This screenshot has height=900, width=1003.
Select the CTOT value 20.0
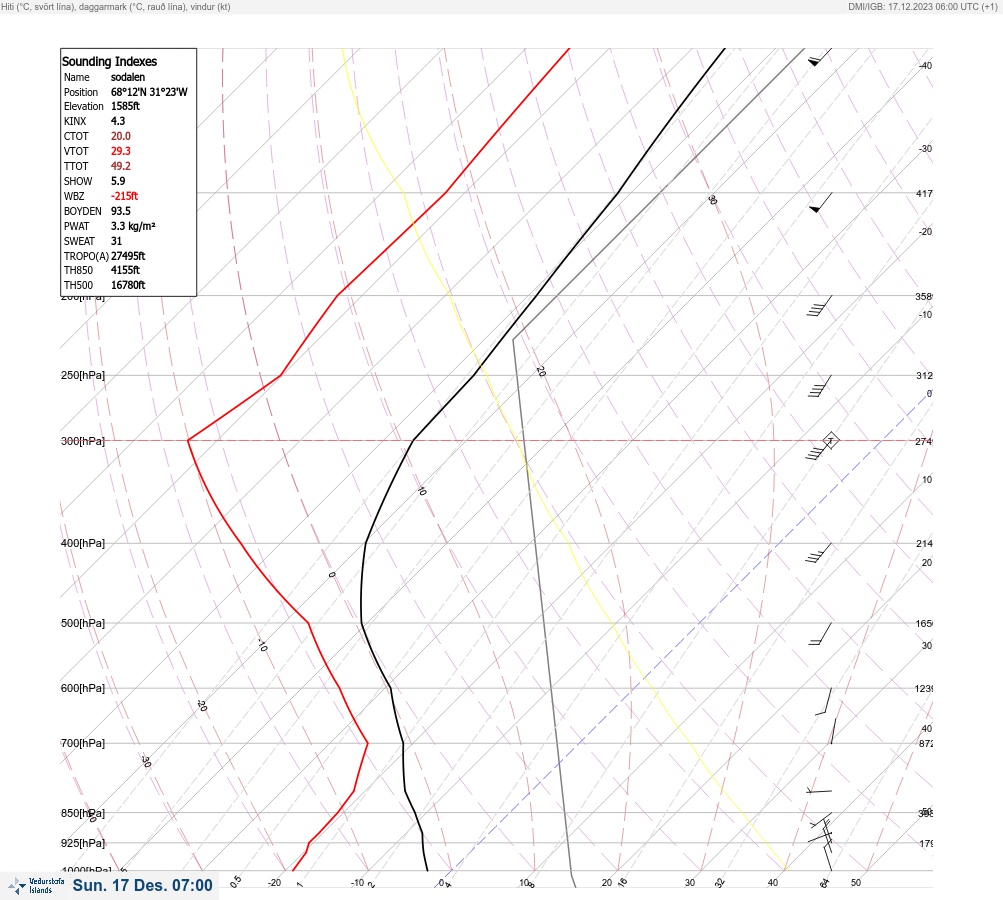tap(120, 136)
